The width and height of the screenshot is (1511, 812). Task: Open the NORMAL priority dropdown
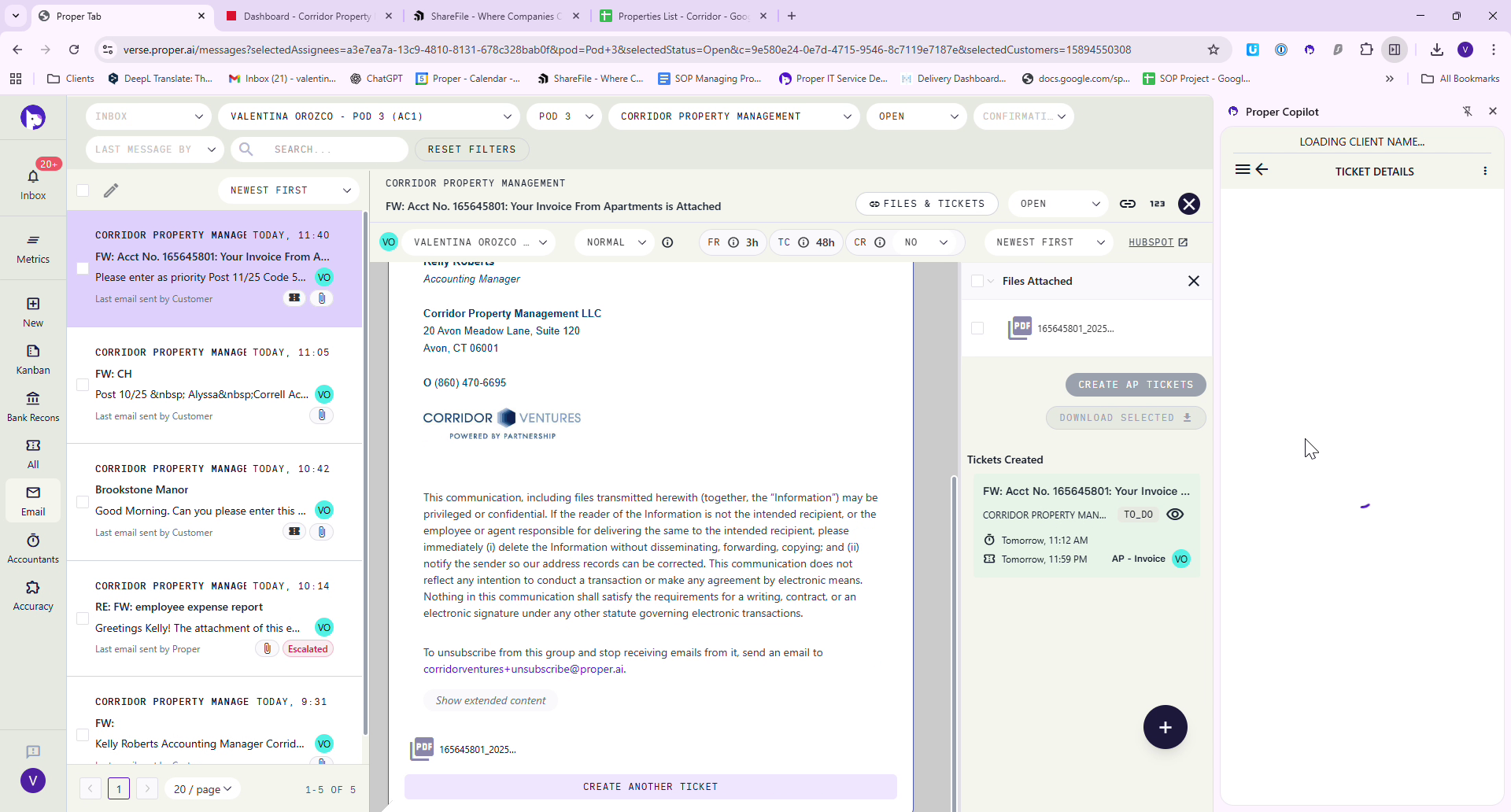click(613, 242)
